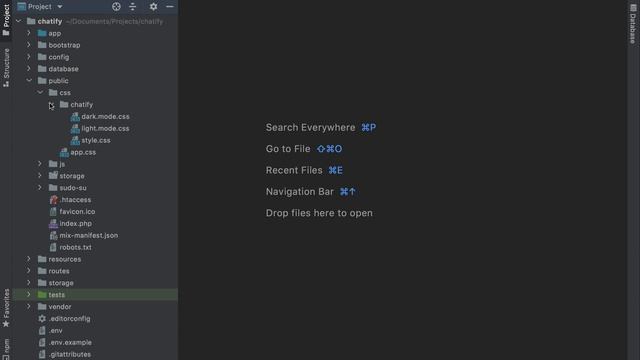Select the .htaccess file name
The height and width of the screenshot is (360, 640).
(x=76, y=200)
